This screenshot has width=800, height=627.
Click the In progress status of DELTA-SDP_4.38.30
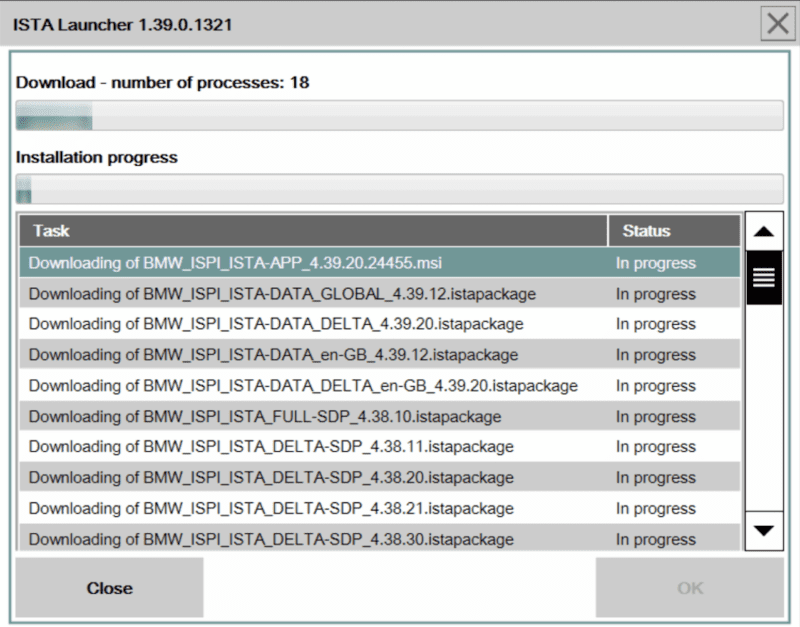pyautogui.click(x=656, y=539)
